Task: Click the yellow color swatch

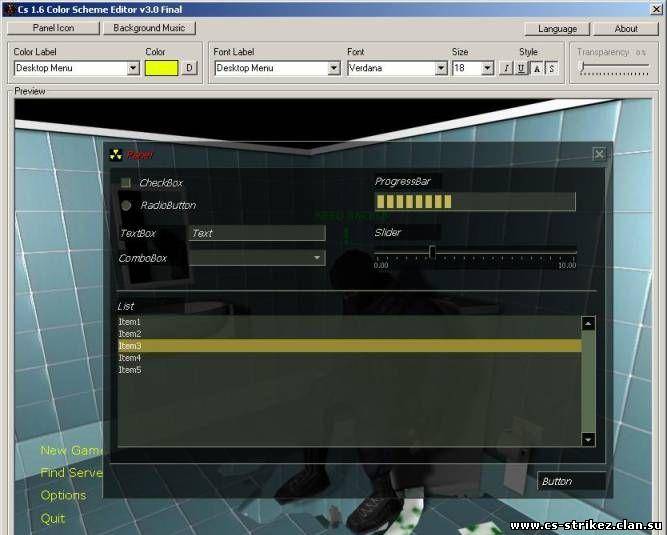Action: pos(161,68)
